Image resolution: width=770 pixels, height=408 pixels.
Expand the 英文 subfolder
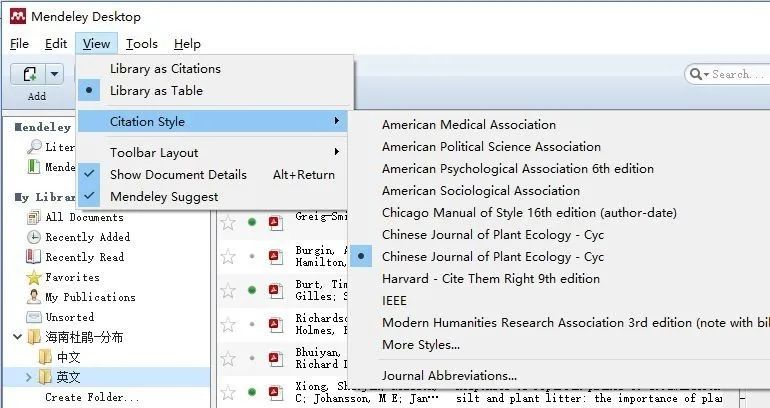pyautogui.click(x=28, y=378)
